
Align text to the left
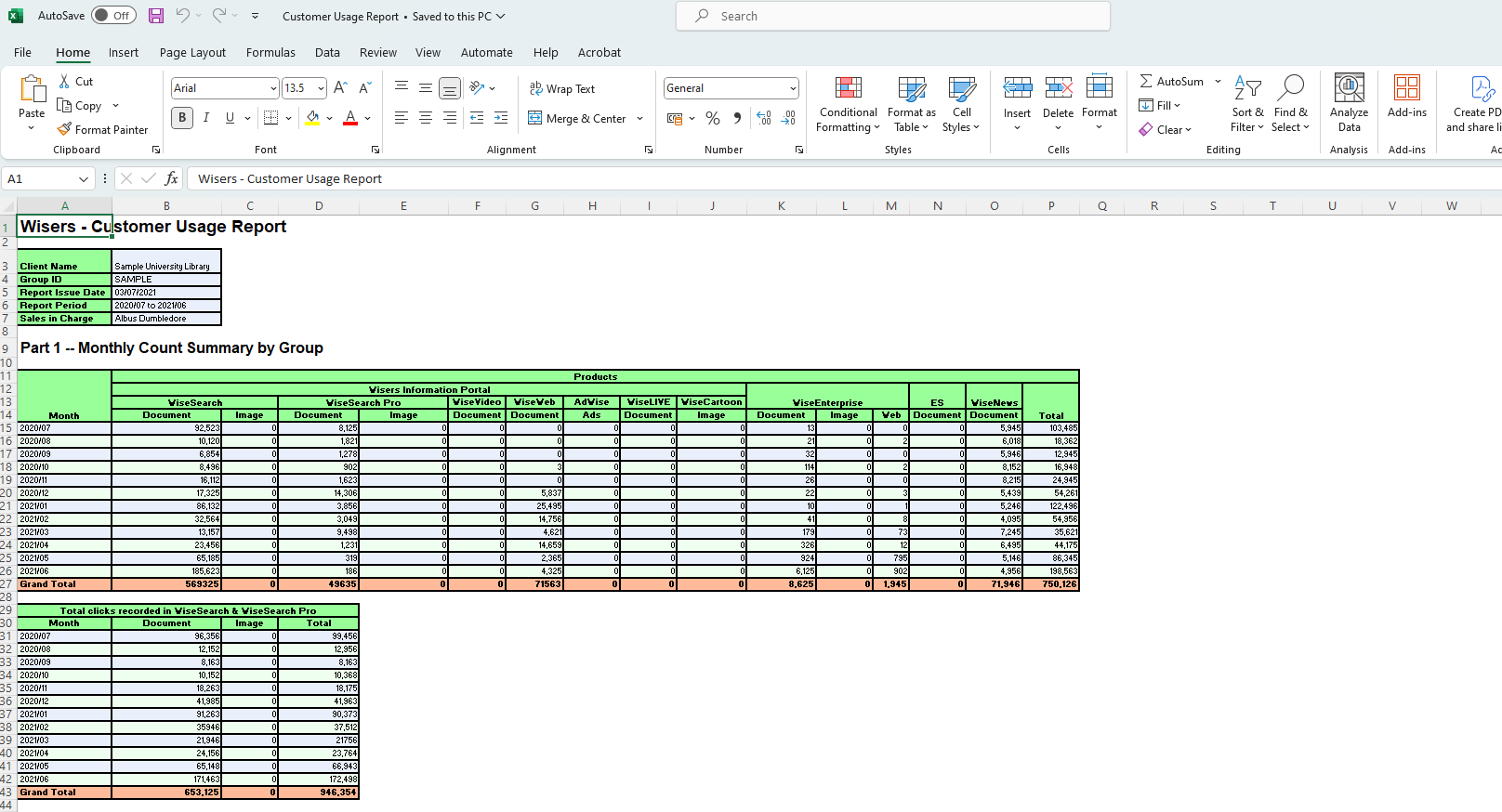click(x=402, y=118)
